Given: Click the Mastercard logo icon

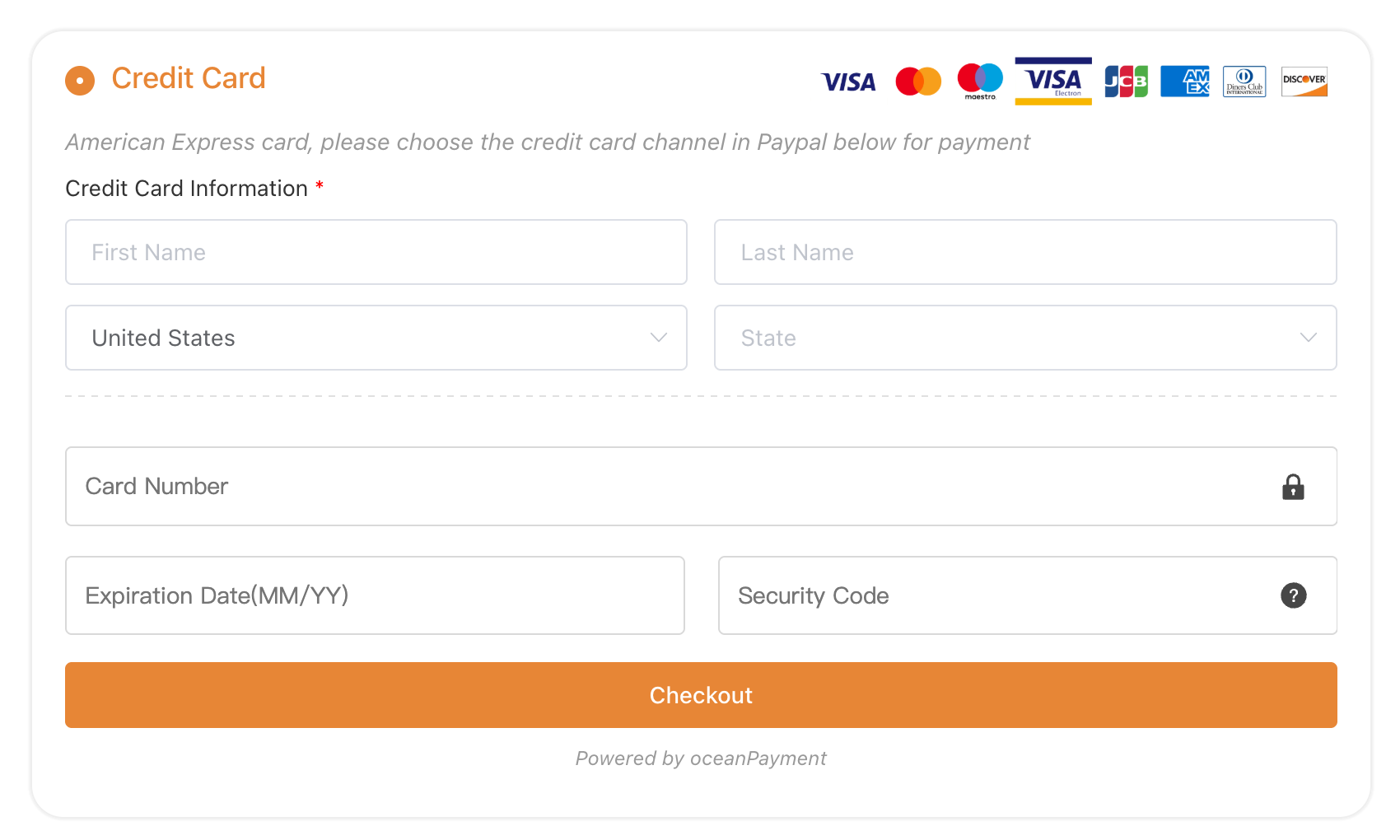Looking at the screenshot, I should tap(918, 82).
